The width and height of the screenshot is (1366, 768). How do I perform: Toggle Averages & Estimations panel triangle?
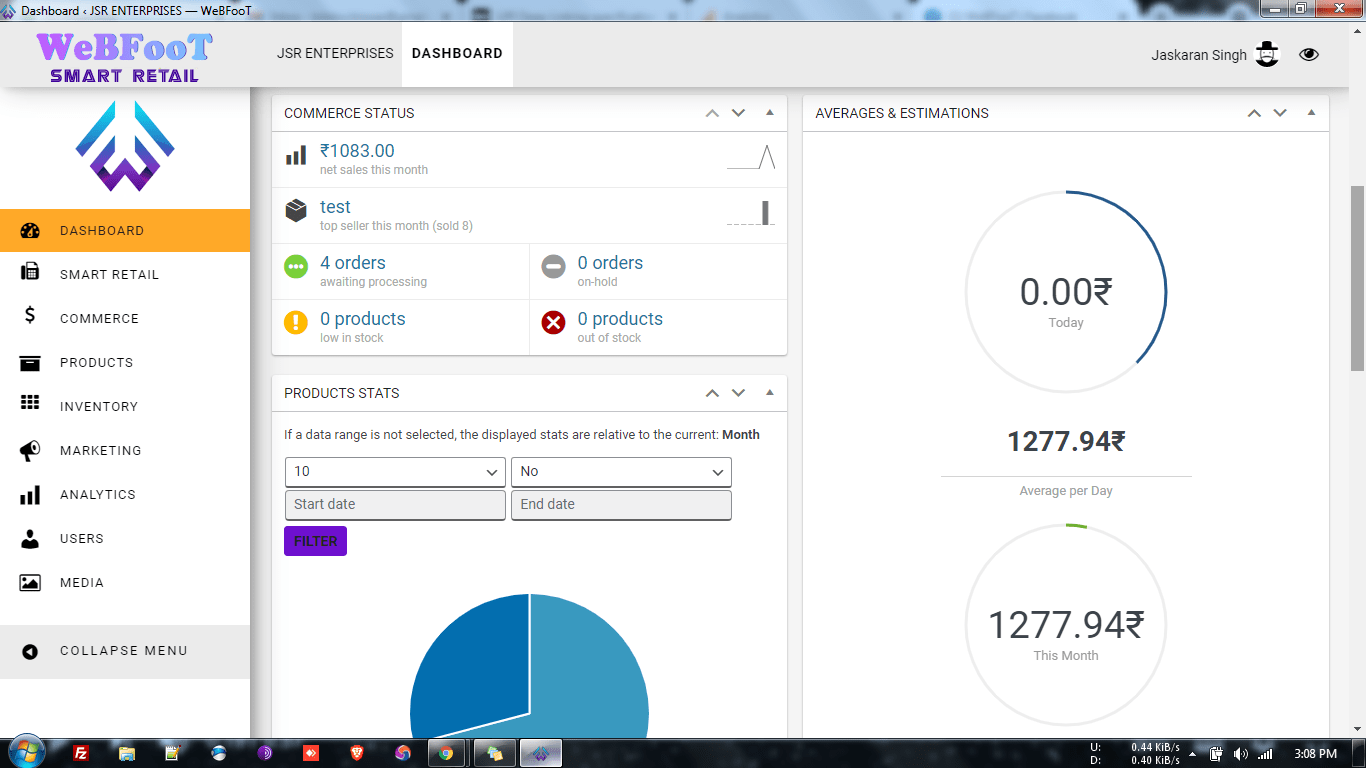click(x=1311, y=113)
